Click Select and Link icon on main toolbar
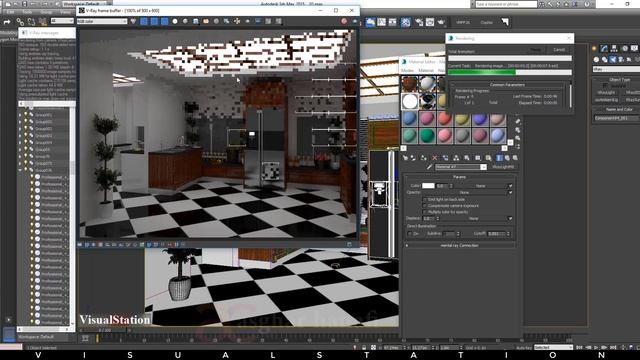Image resolution: width=640 pixels, height=360 pixels. coord(20,22)
